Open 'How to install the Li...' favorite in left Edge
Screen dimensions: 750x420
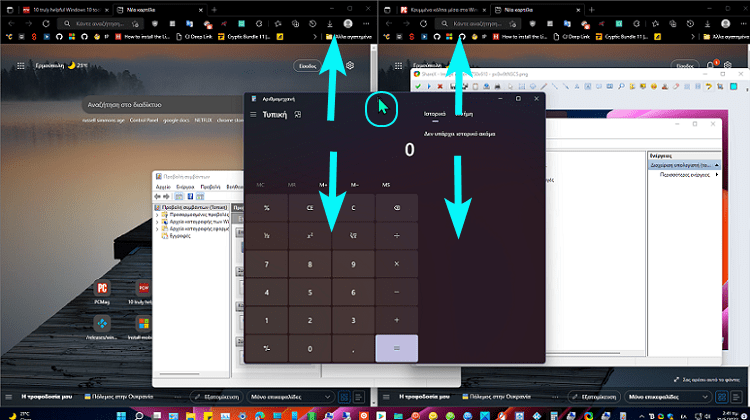point(143,37)
